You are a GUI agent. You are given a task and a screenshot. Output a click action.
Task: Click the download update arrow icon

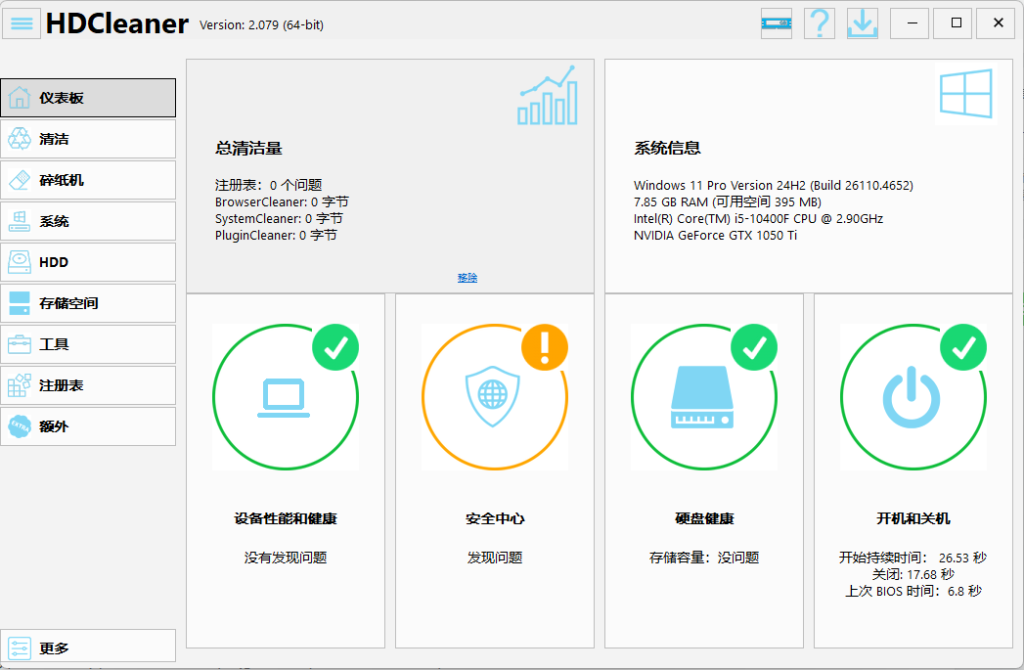tap(861, 23)
